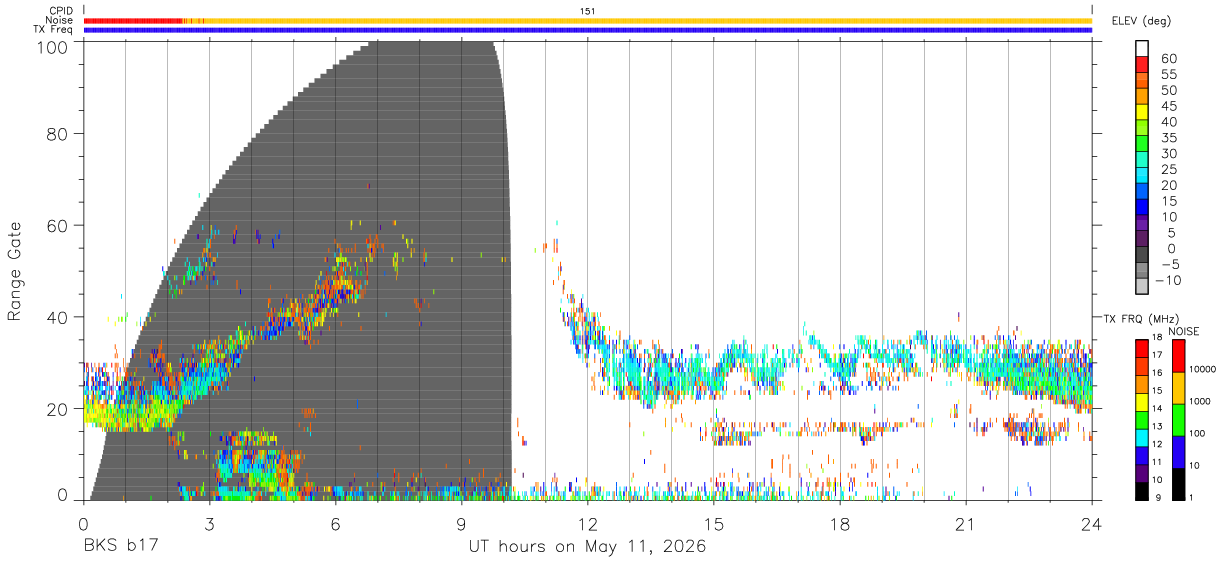Click UT hour tick label 3
Viewport: 1228px width, 567px height.
coord(210,523)
